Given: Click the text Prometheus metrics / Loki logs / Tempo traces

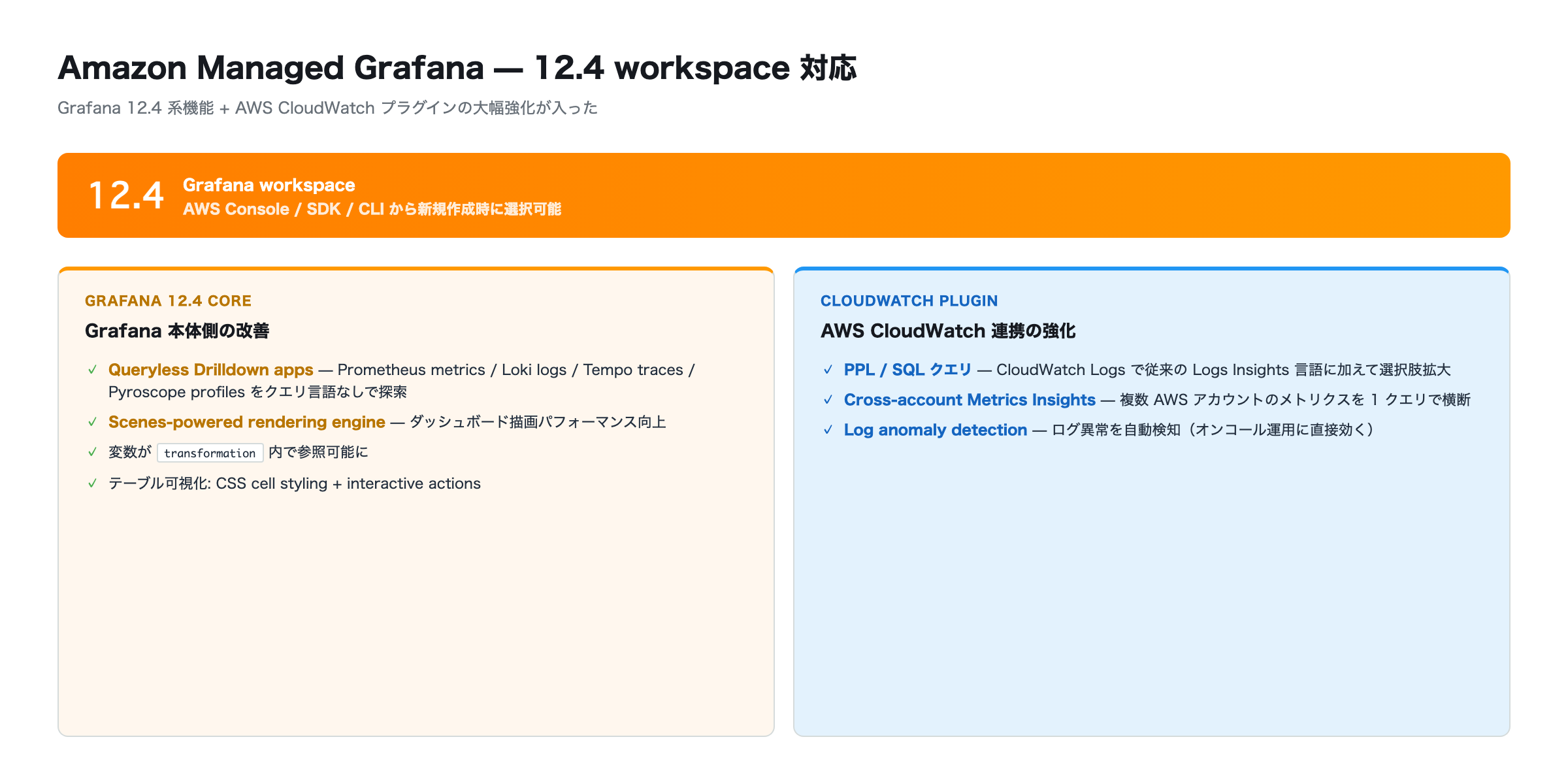Looking at the screenshot, I should tap(510, 370).
